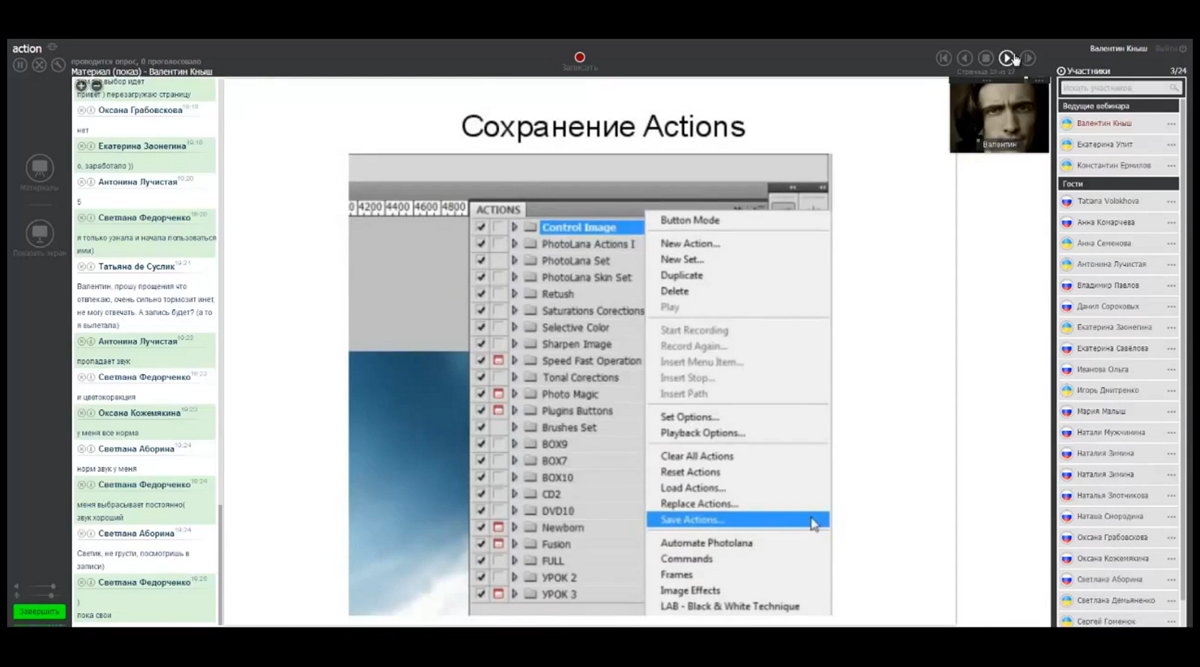1200x667 pixels.
Task: Toggle the red dialog box for УРОК 3
Action: point(498,594)
